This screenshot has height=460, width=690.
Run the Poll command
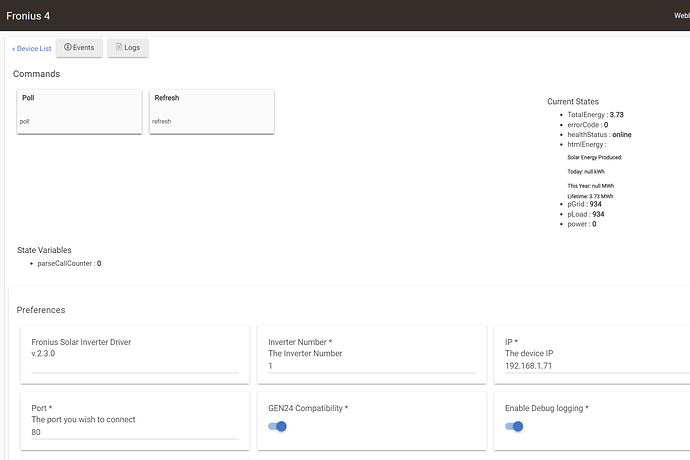(x=79, y=111)
